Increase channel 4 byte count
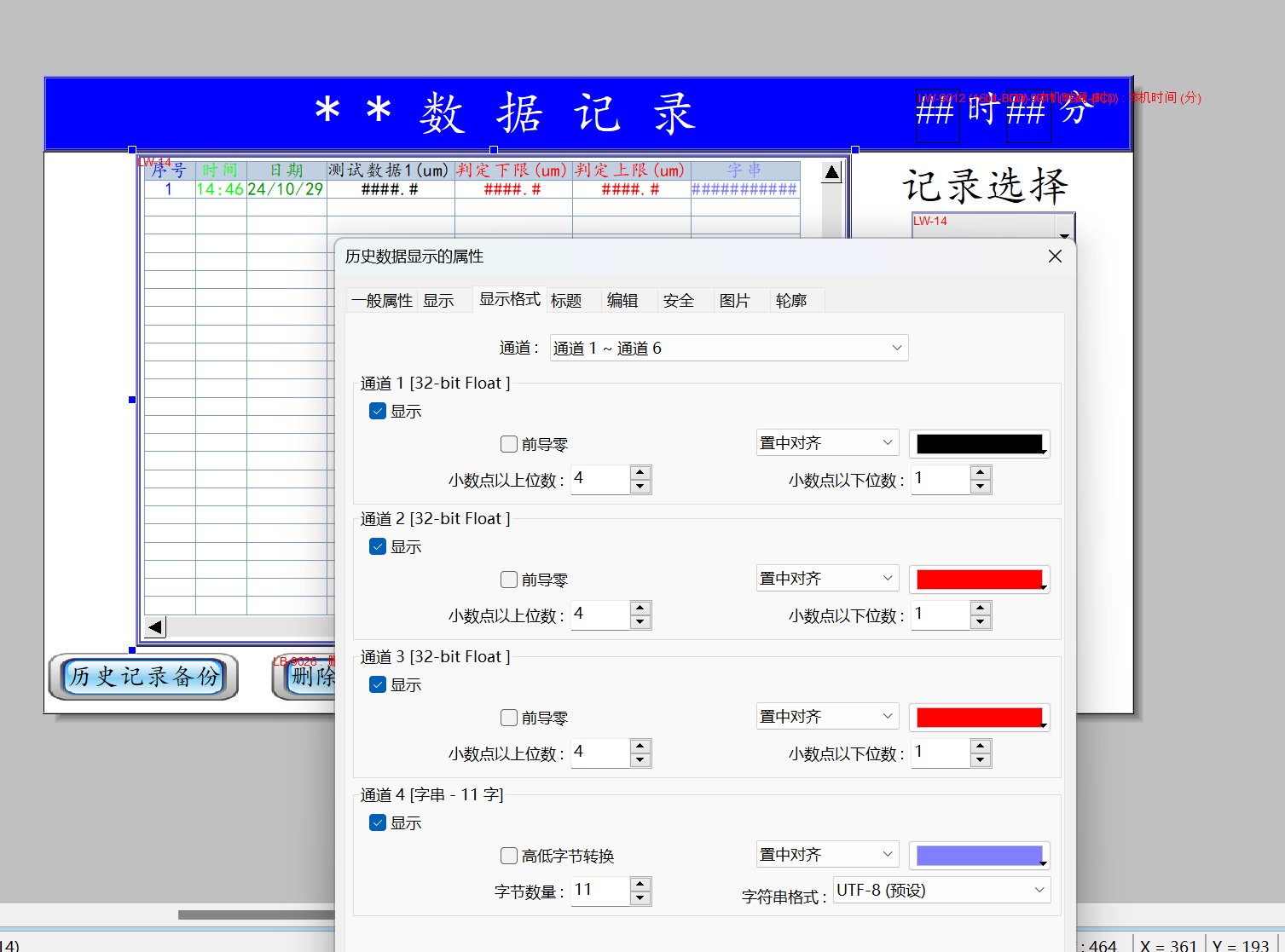Screen dimensions: 1285x952 pos(640,884)
